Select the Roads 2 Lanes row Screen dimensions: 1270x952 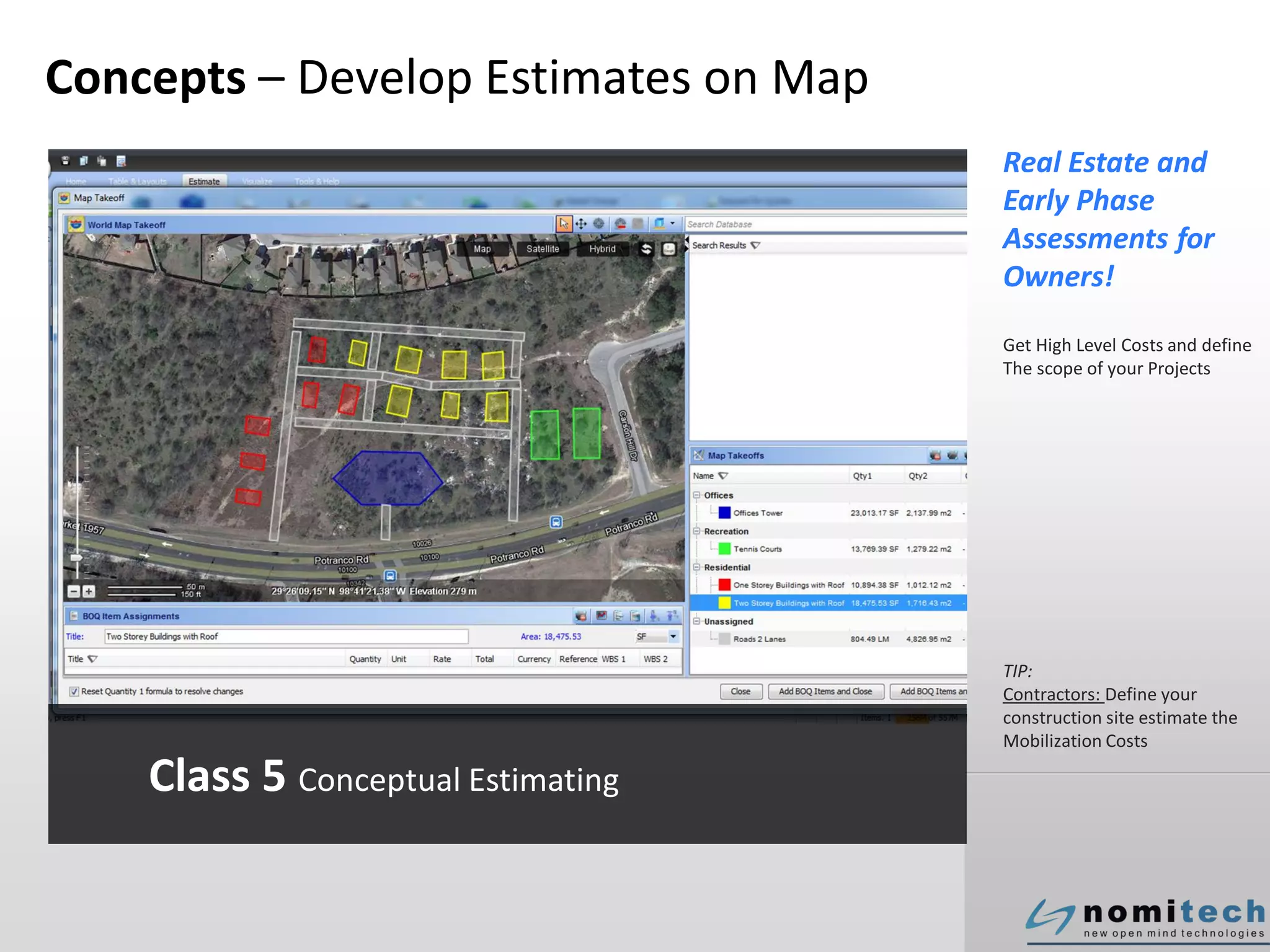pyautogui.click(x=828, y=639)
